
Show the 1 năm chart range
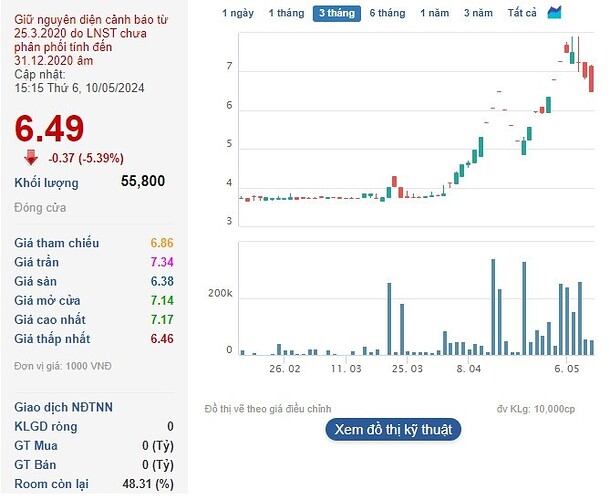[x=435, y=13]
